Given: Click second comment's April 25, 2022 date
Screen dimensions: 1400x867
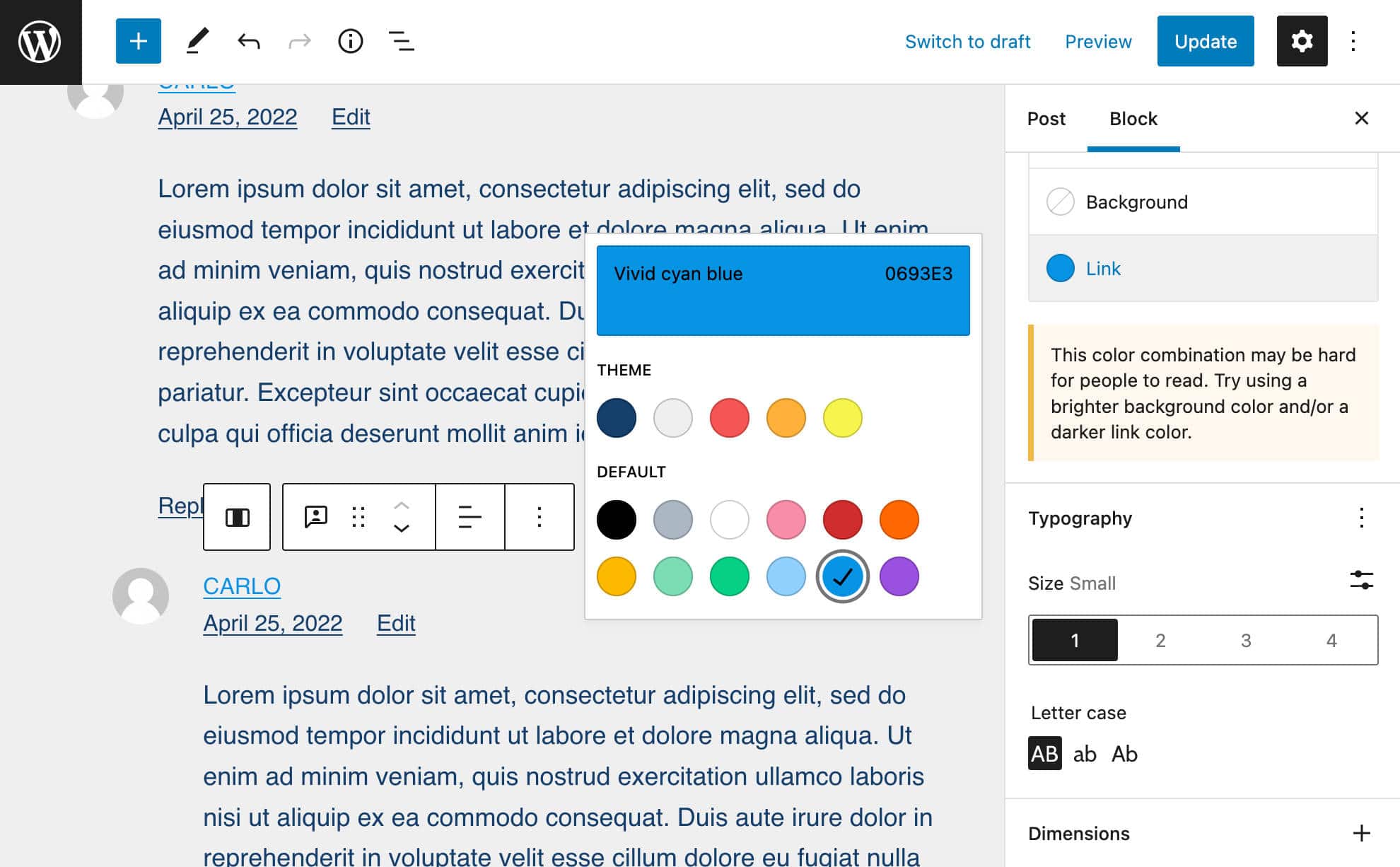Looking at the screenshot, I should (272, 623).
